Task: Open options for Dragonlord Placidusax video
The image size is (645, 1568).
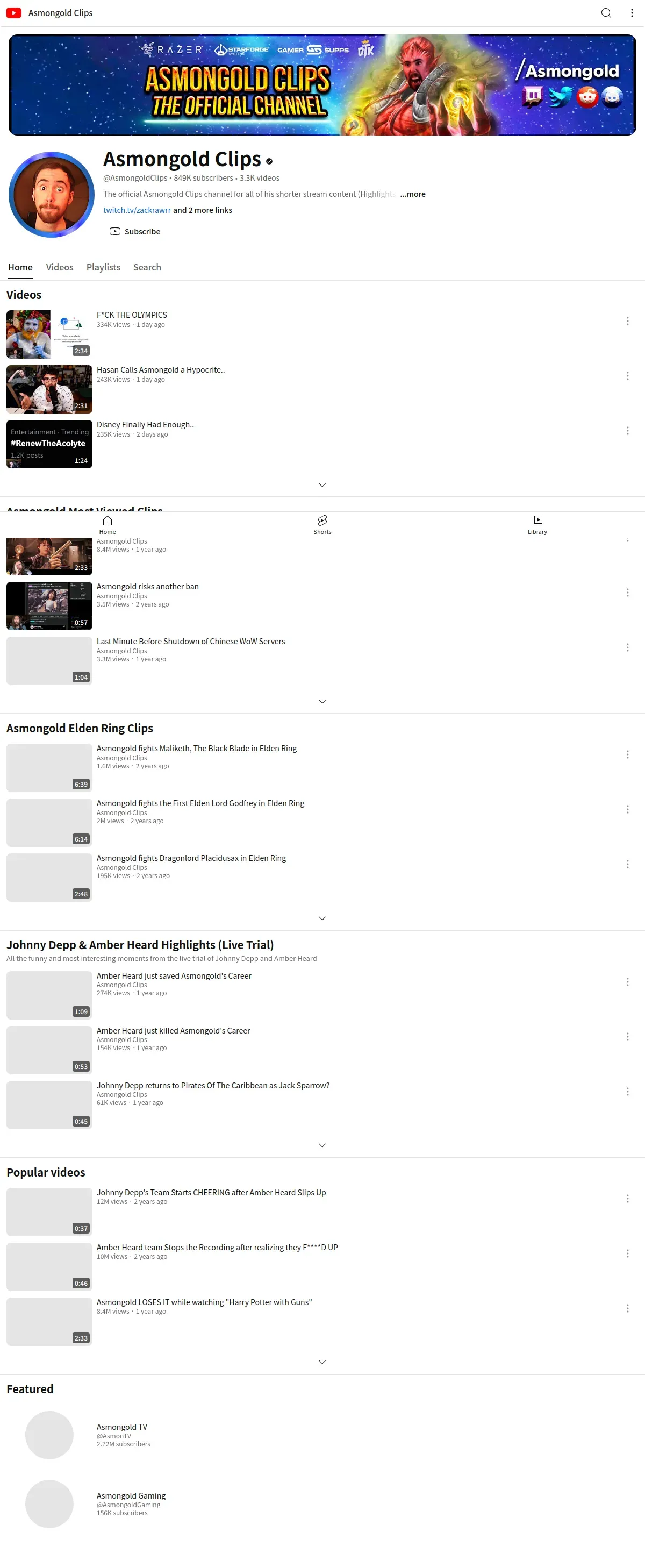Action: [x=627, y=864]
